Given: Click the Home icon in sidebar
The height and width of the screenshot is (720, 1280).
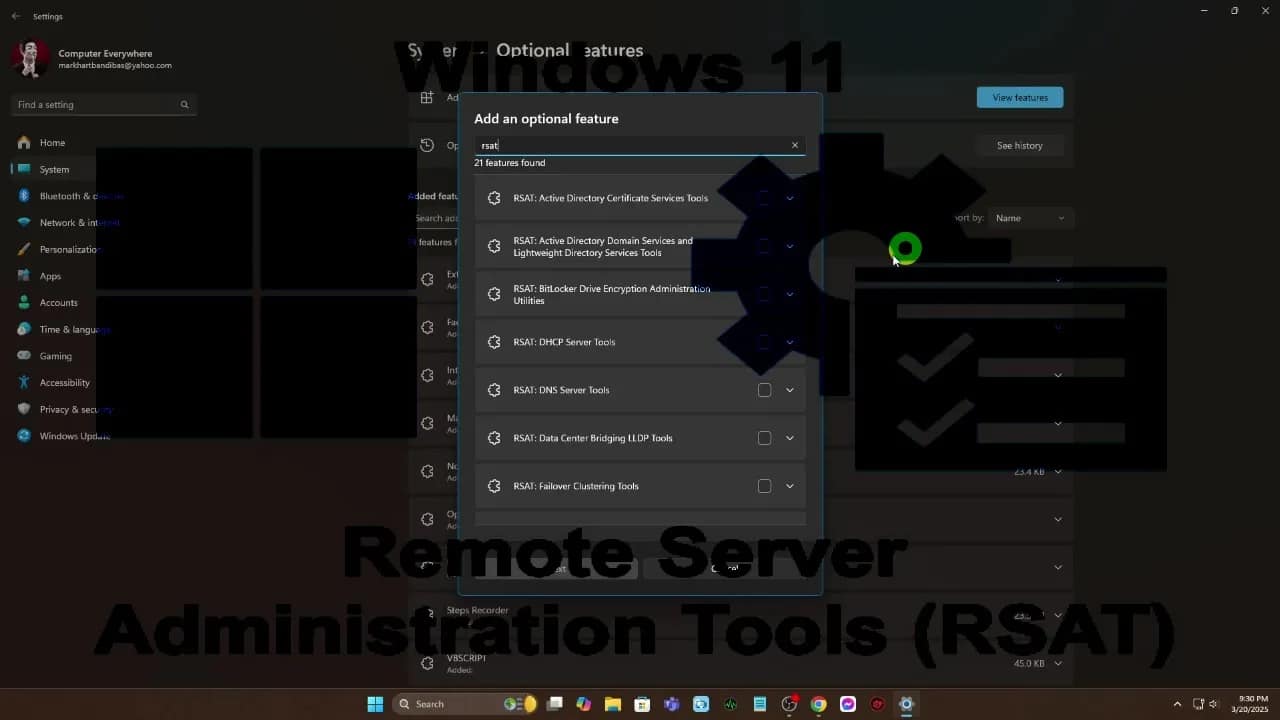Looking at the screenshot, I should point(24,143).
